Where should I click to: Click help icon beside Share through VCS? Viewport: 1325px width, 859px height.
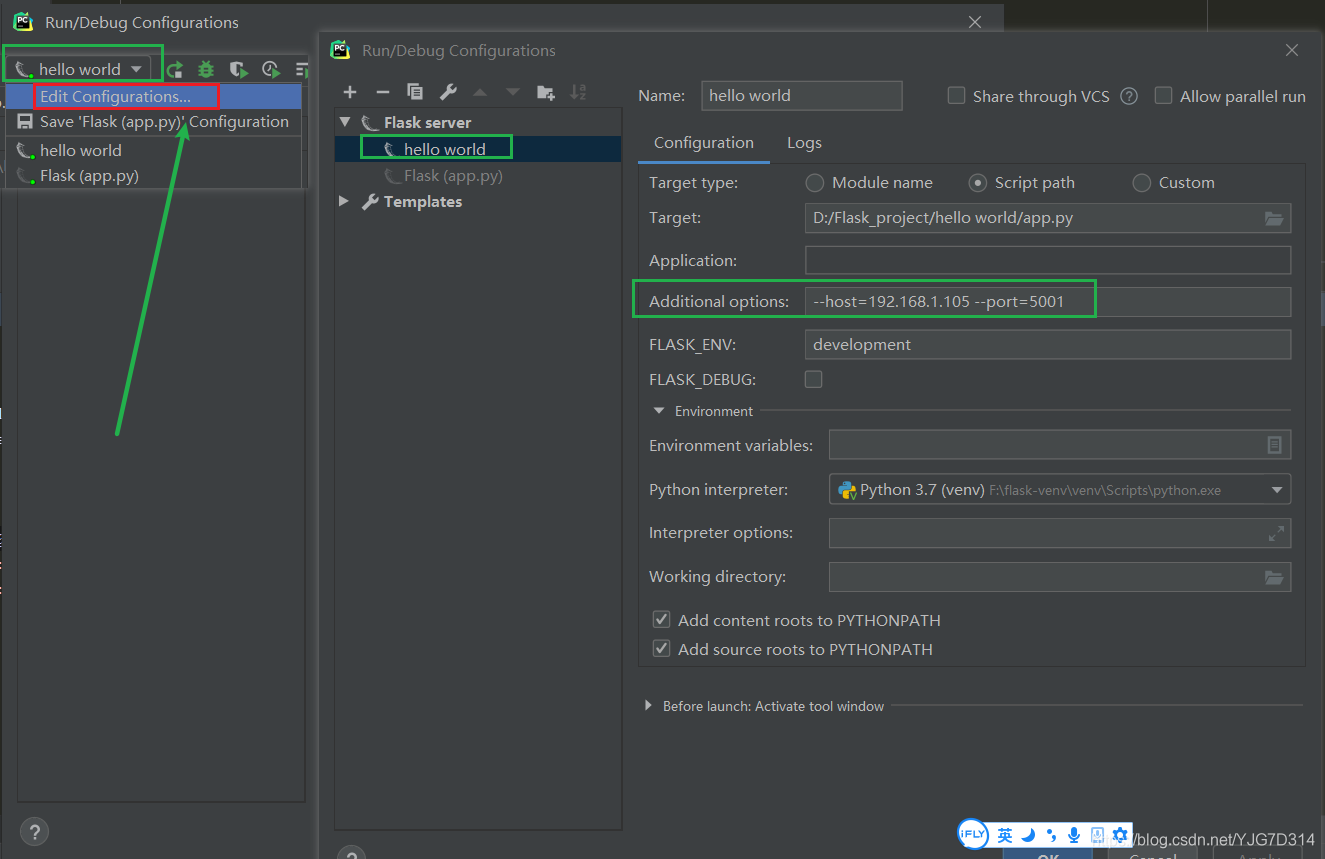(x=1129, y=96)
